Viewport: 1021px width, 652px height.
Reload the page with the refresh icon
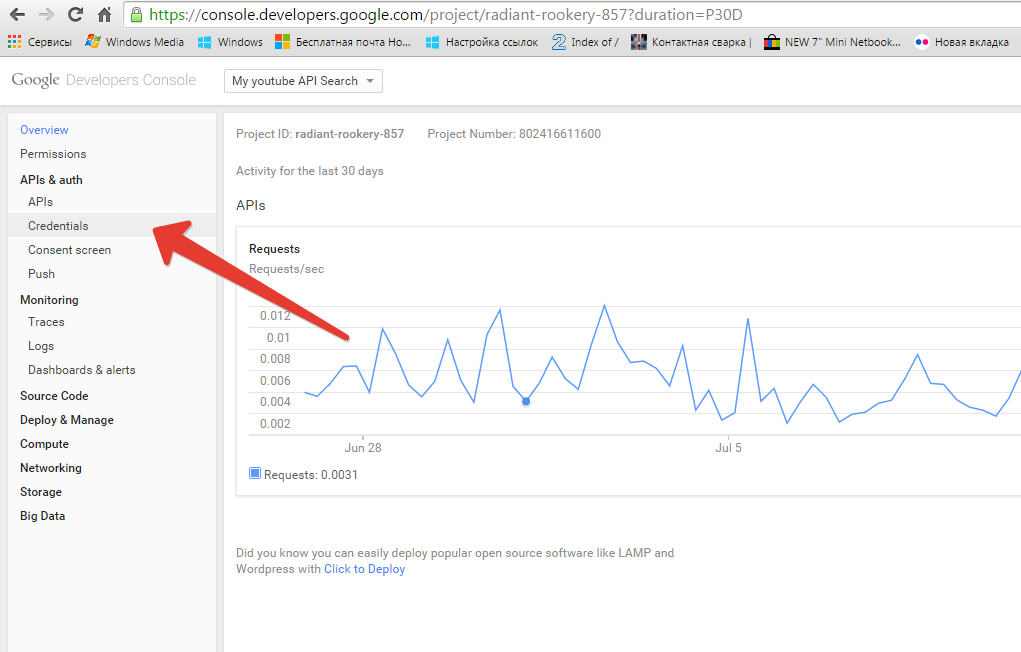pos(76,14)
